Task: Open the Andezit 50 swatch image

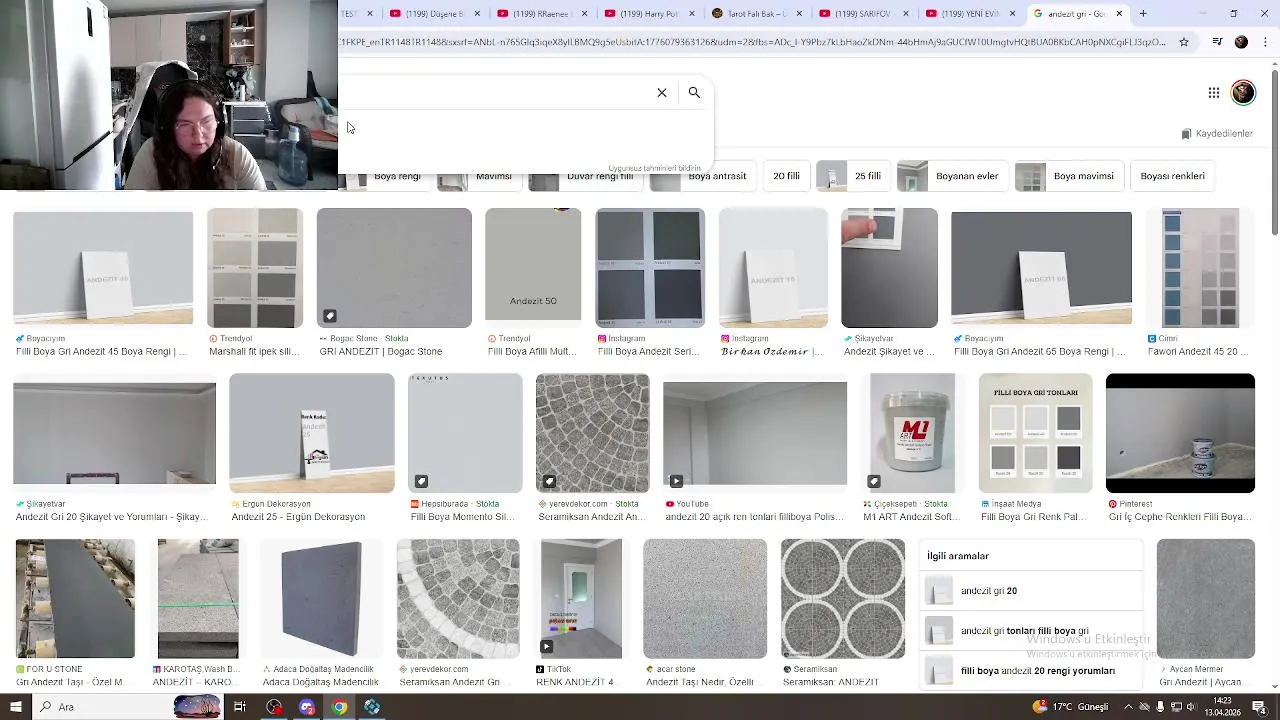Action: 533,265
